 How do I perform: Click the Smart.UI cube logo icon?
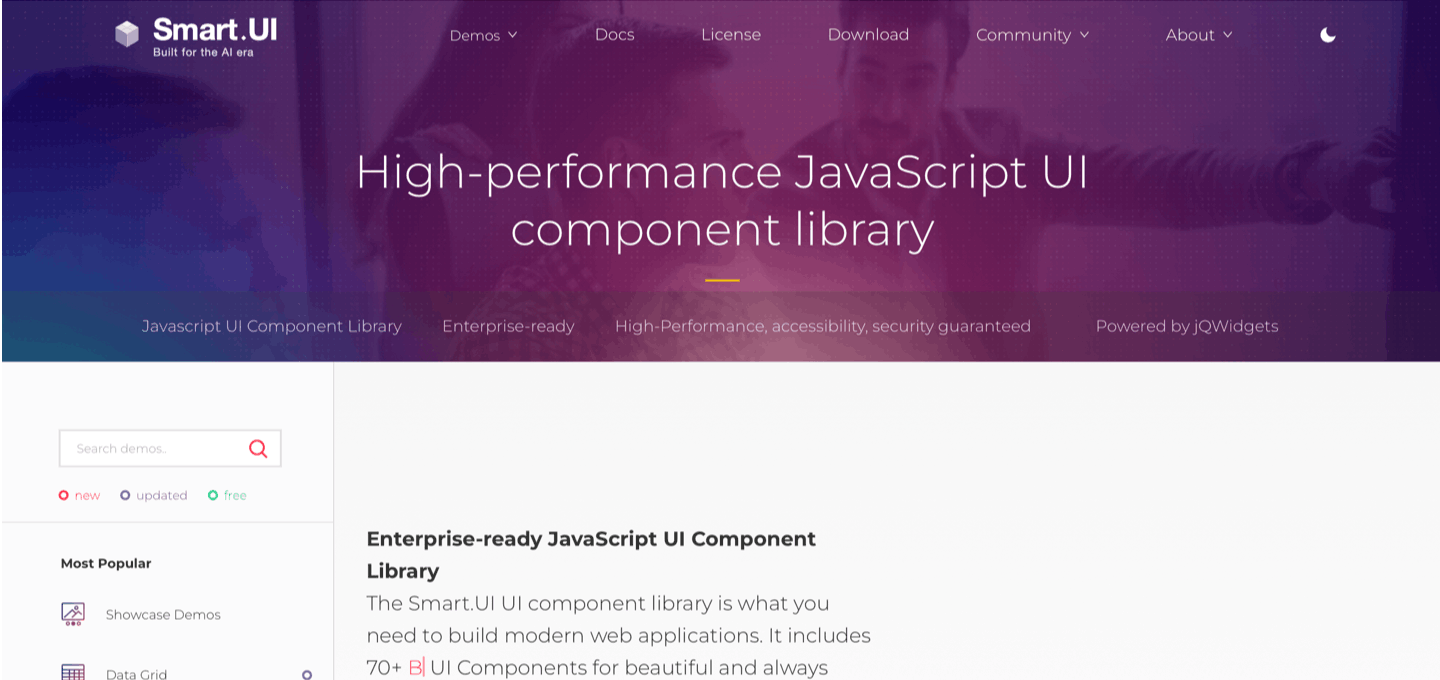pos(127,34)
